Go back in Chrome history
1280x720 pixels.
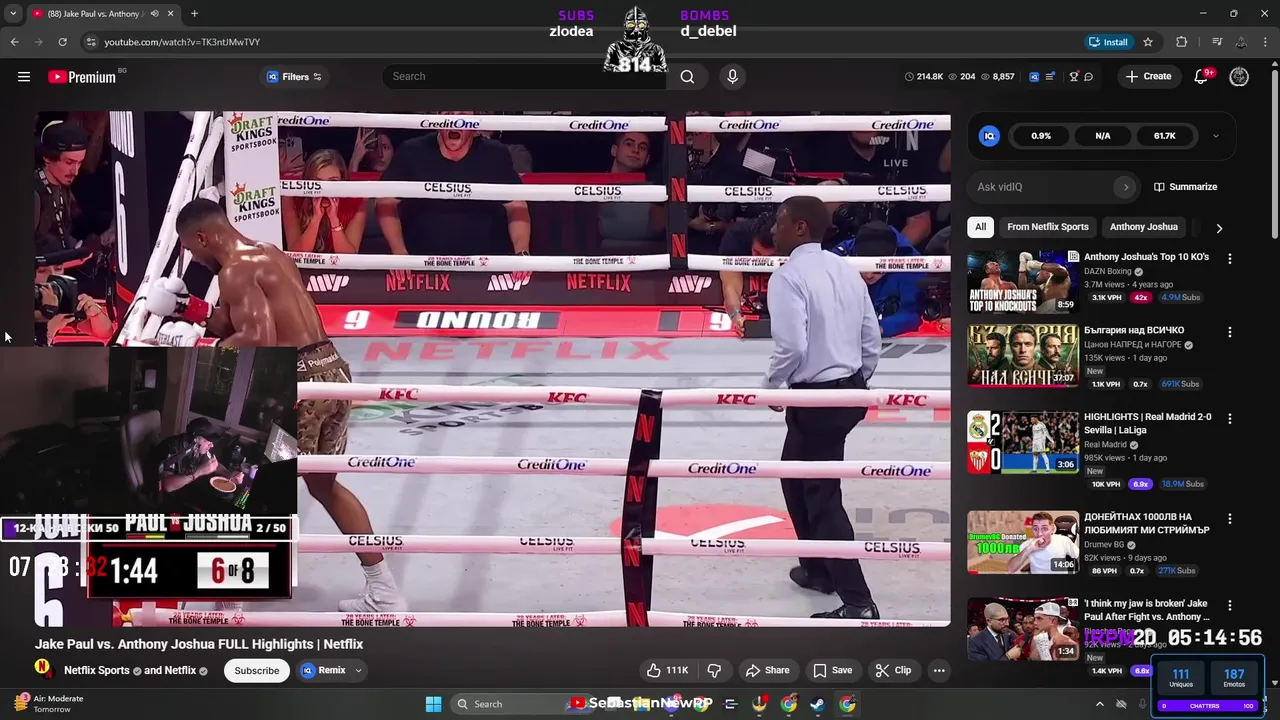click(14, 42)
